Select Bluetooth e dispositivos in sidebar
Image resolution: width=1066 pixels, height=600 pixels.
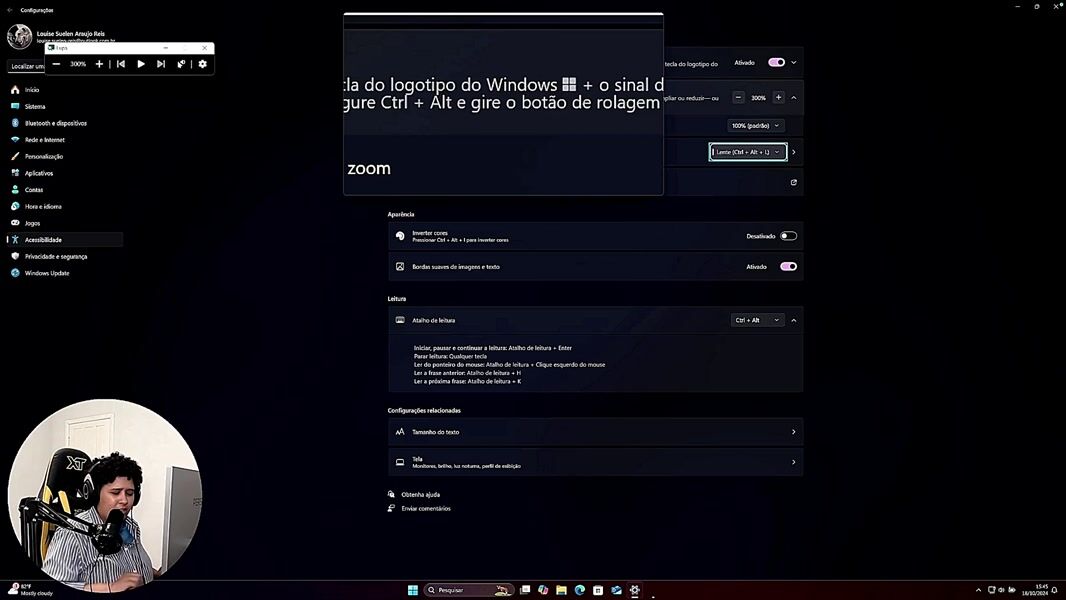(x=55, y=123)
